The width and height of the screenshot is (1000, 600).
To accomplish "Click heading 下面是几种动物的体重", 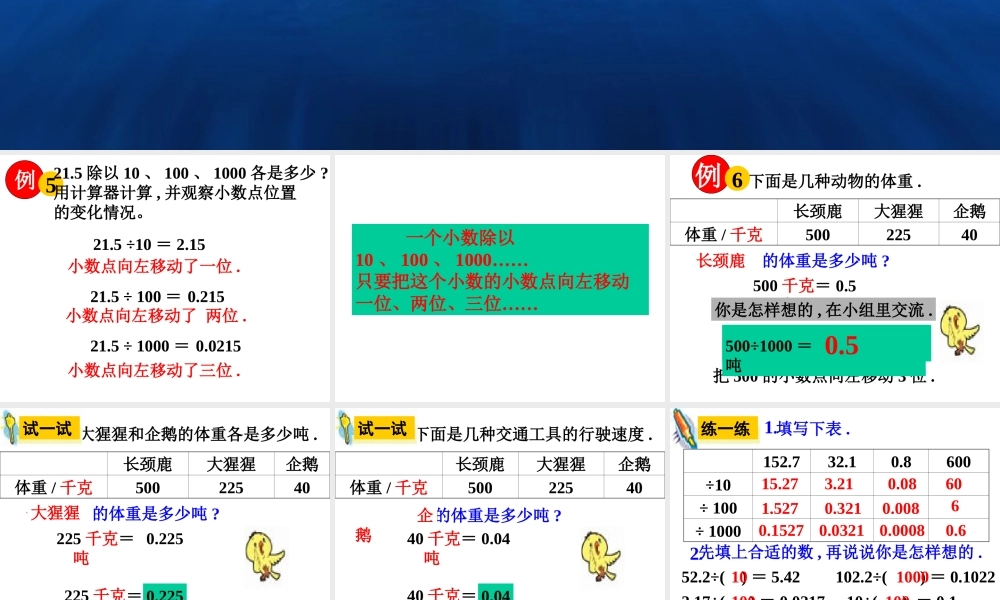I will tap(835, 182).
